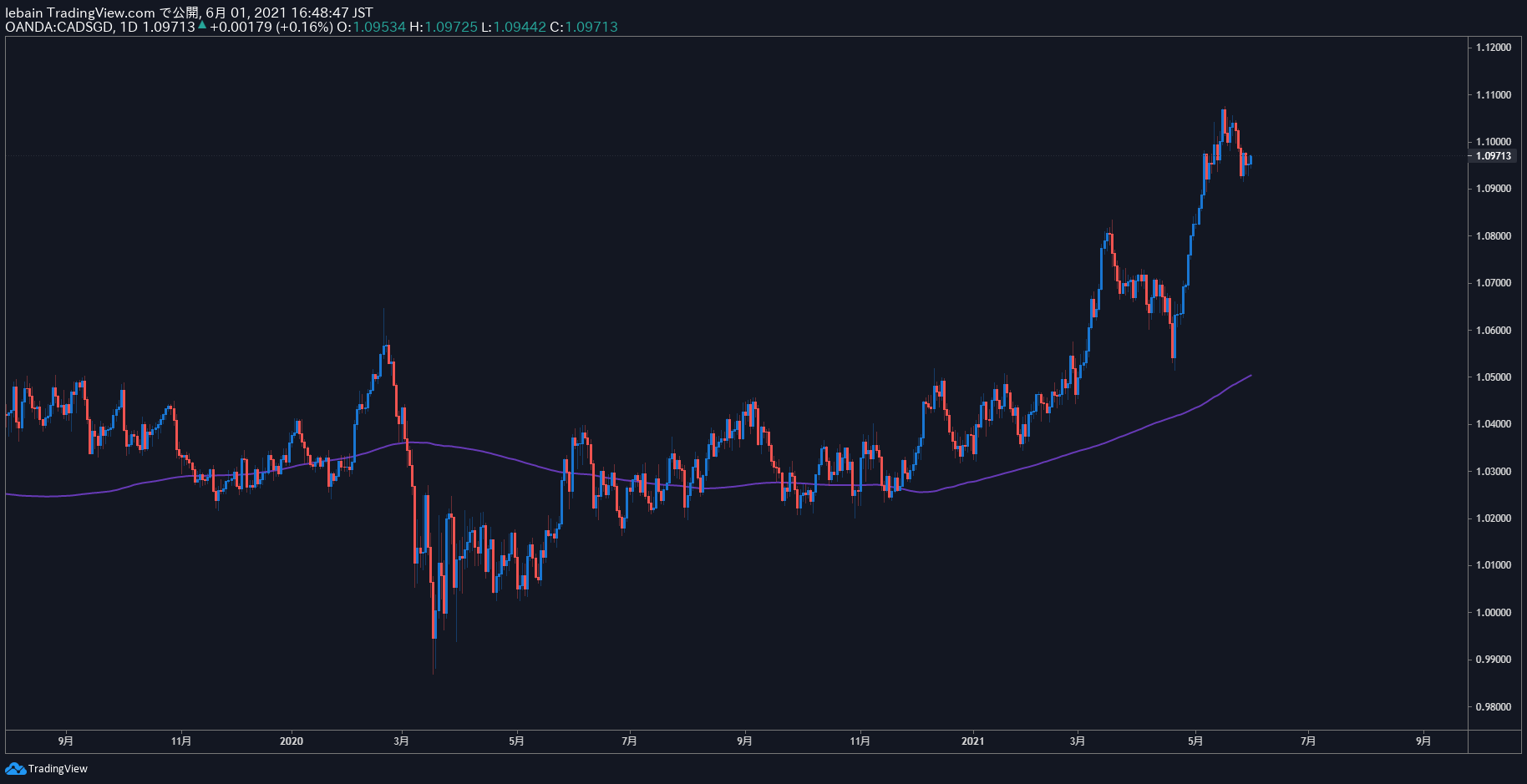Viewport: 1527px width, 784px height.
Task: Click the 1.11000 price axis label
Action: pos(1494,95)
